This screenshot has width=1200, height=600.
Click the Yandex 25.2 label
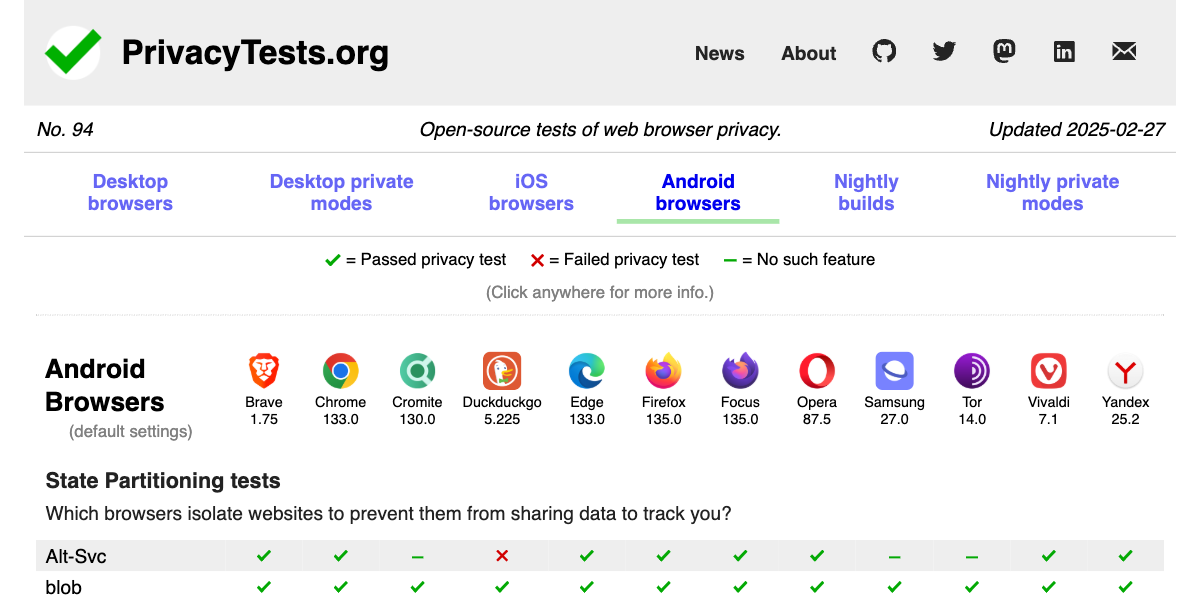1125,410
